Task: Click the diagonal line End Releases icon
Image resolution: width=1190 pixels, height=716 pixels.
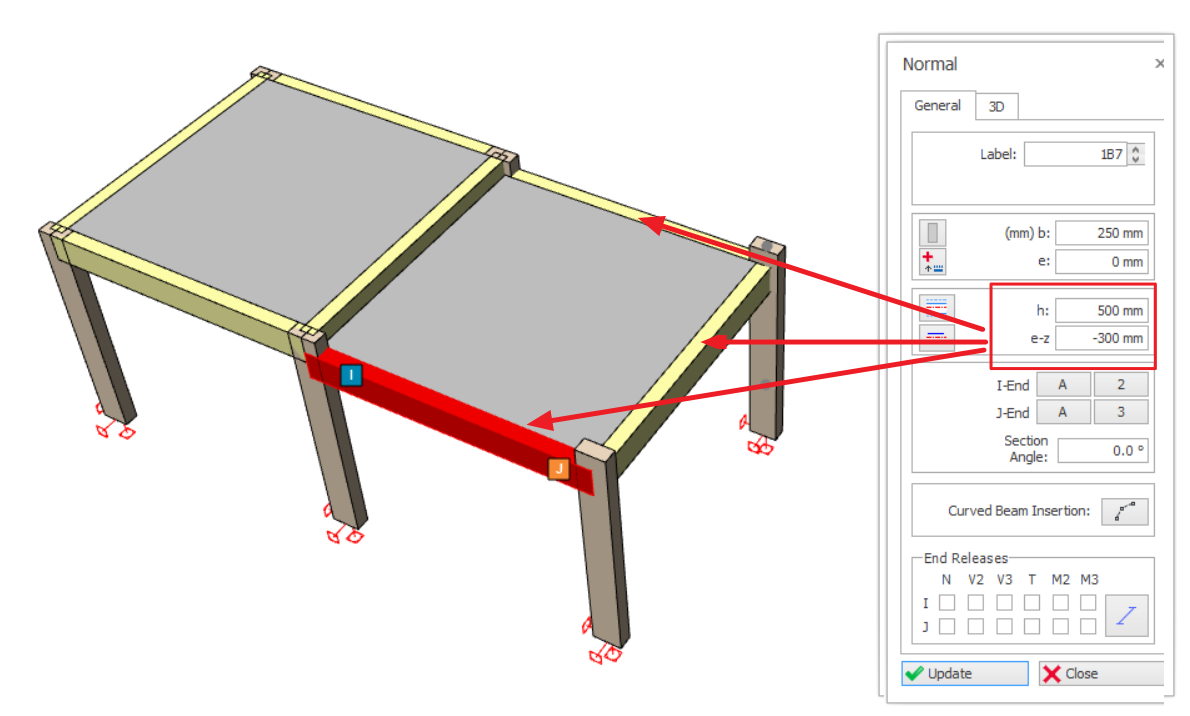Action: pos(1124,616)
